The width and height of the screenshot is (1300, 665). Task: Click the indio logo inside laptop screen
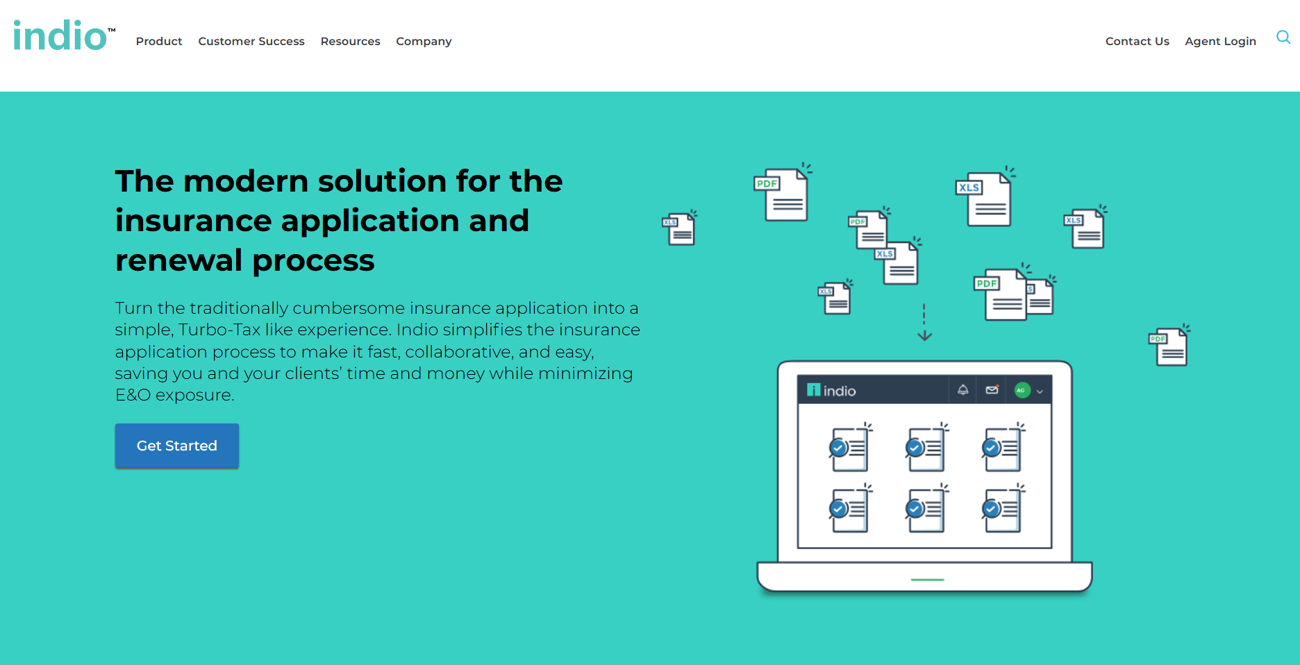pos(831,390)
